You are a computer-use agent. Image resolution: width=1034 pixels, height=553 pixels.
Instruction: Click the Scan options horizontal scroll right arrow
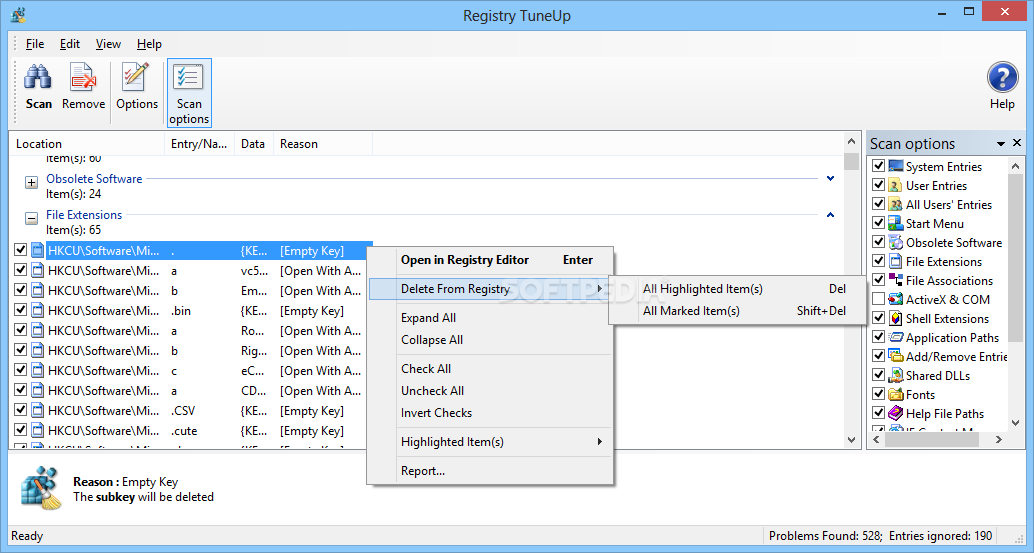pos(999,439)
